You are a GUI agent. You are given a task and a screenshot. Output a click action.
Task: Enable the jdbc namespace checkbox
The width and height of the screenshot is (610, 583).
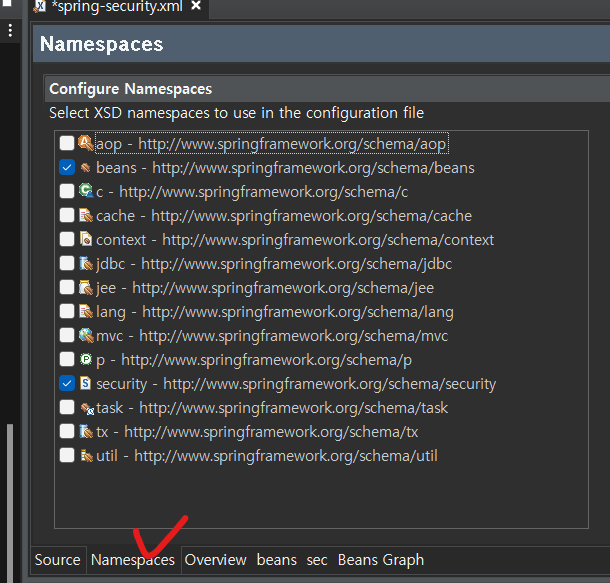67,263
